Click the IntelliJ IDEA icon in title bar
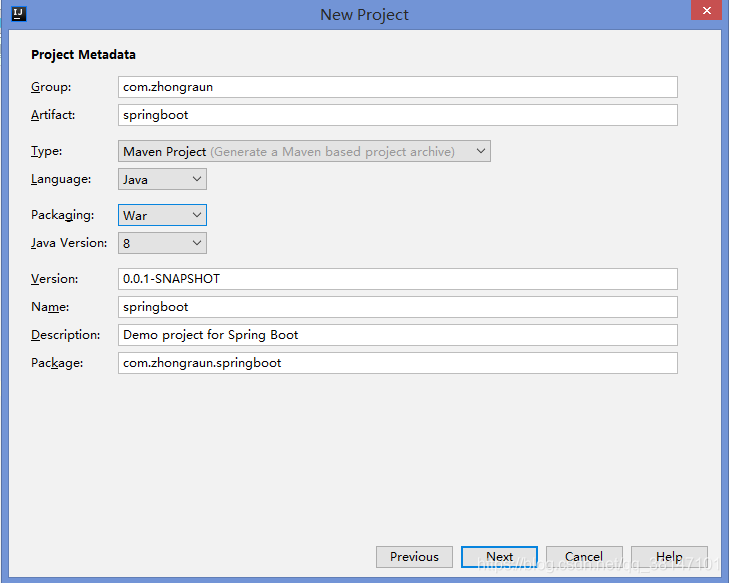729x583 pixels. pos(19,14)
